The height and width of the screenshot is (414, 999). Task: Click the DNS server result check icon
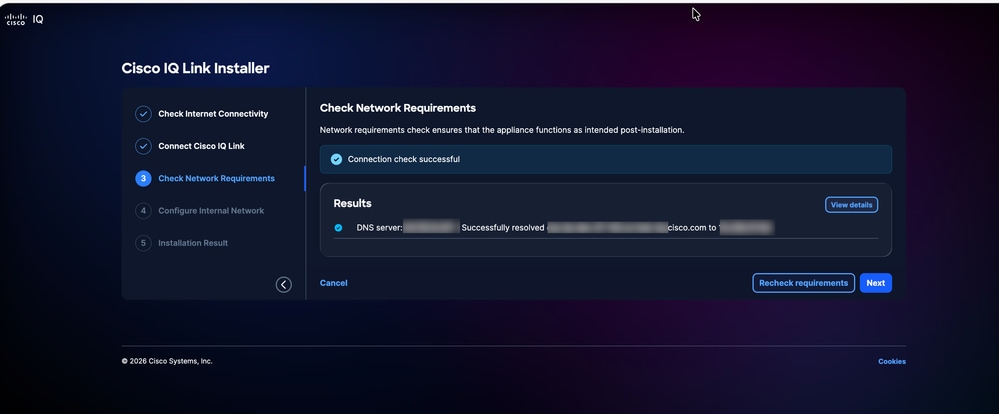coord(338,228)
